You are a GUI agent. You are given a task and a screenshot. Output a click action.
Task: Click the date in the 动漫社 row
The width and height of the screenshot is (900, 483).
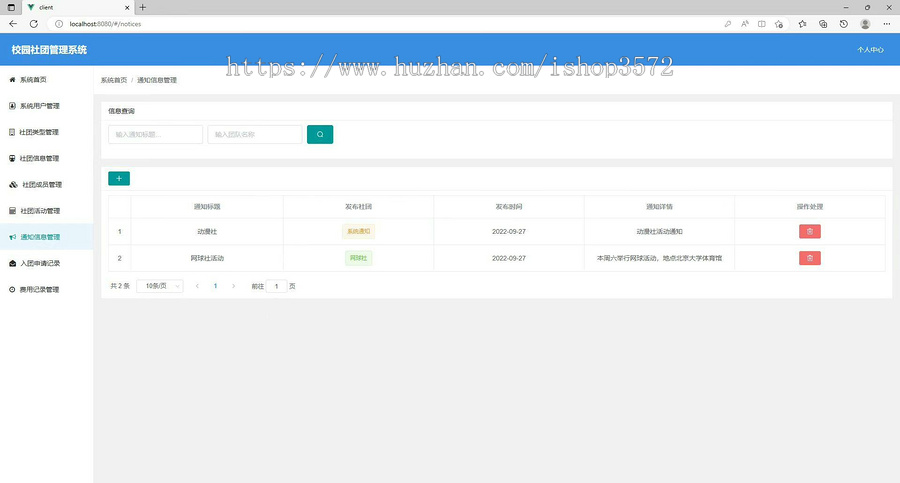(x=509, y=231)
